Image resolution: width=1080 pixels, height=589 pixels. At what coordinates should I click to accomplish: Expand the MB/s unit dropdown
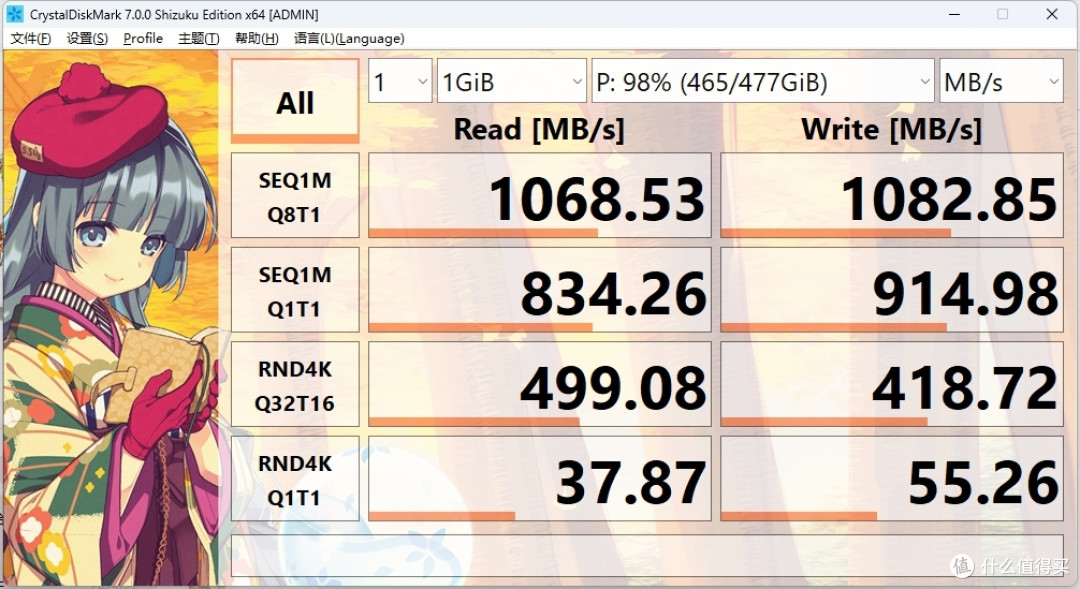(1001, 81)
